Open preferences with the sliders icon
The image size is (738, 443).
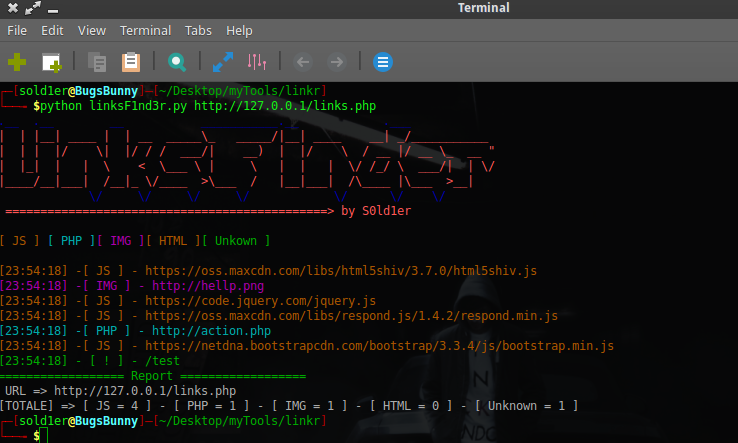tap(257, 62)
